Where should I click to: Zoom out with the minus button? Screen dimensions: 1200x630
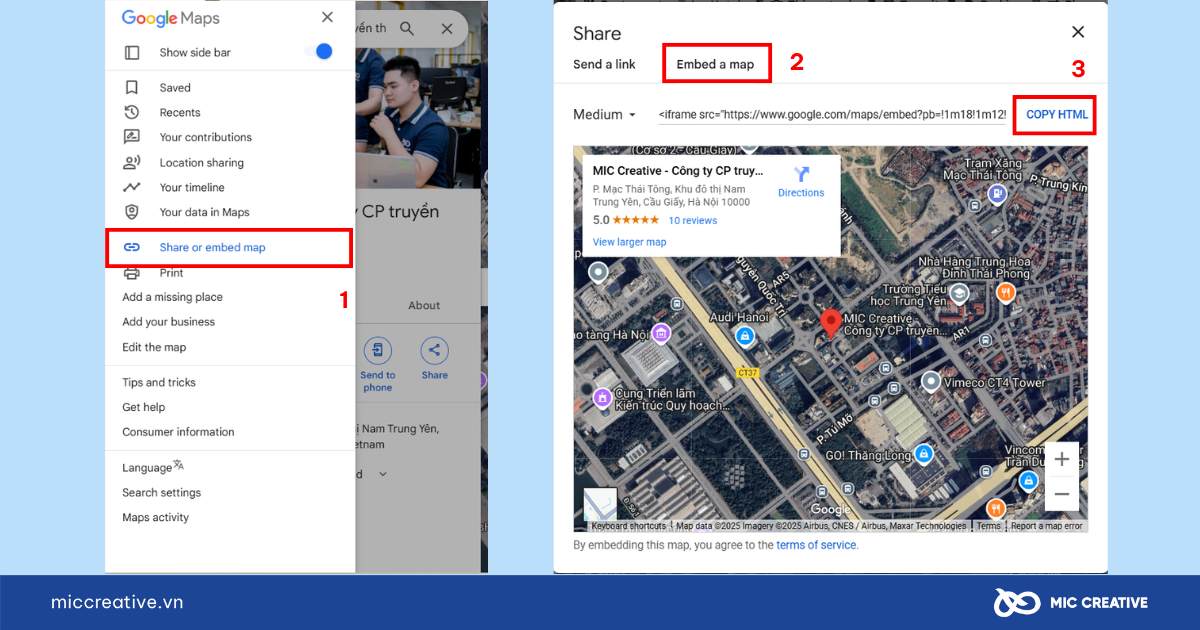[1062, 493]
